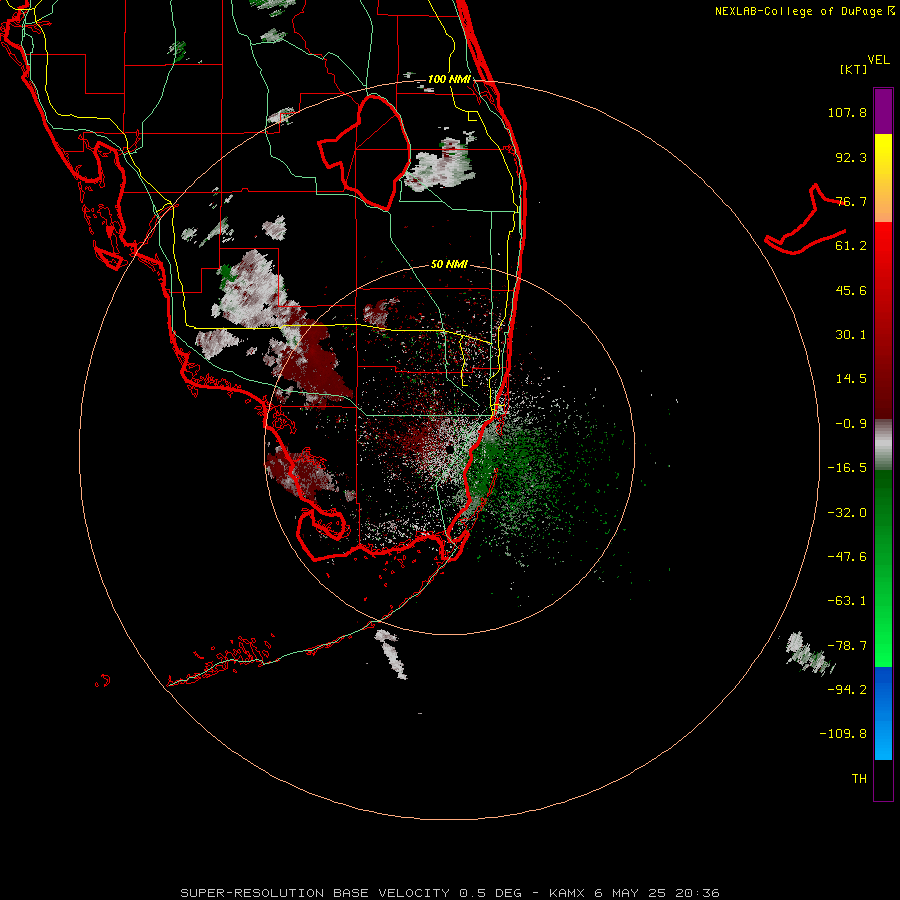The height and width of the screenshot is (900, 900).
Task: Click the -109.8 value on the velocity scale
Action: pos(843,734)
